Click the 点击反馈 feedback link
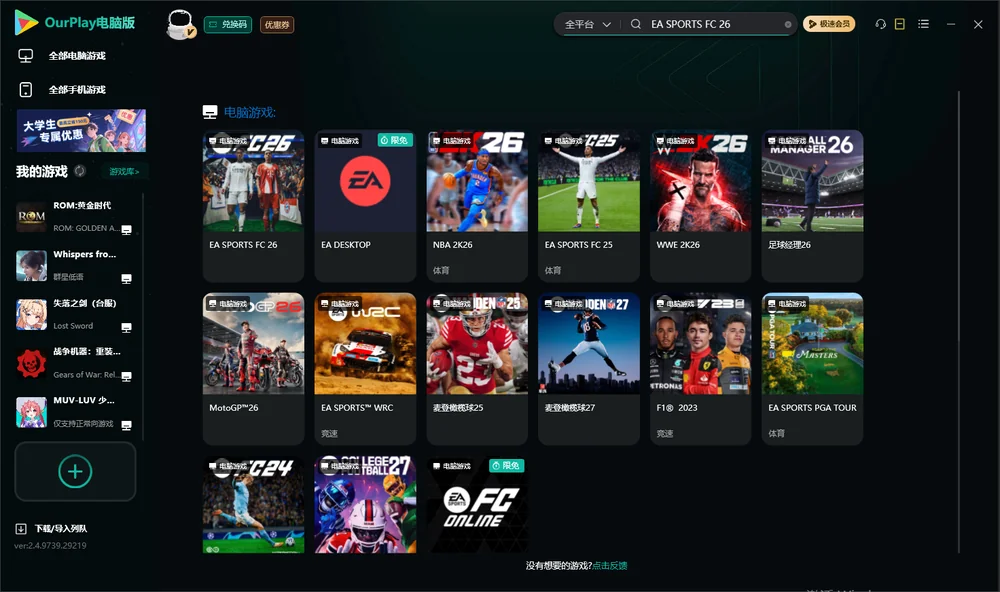This screenshot has height=592, width=1000. [610, 565]
